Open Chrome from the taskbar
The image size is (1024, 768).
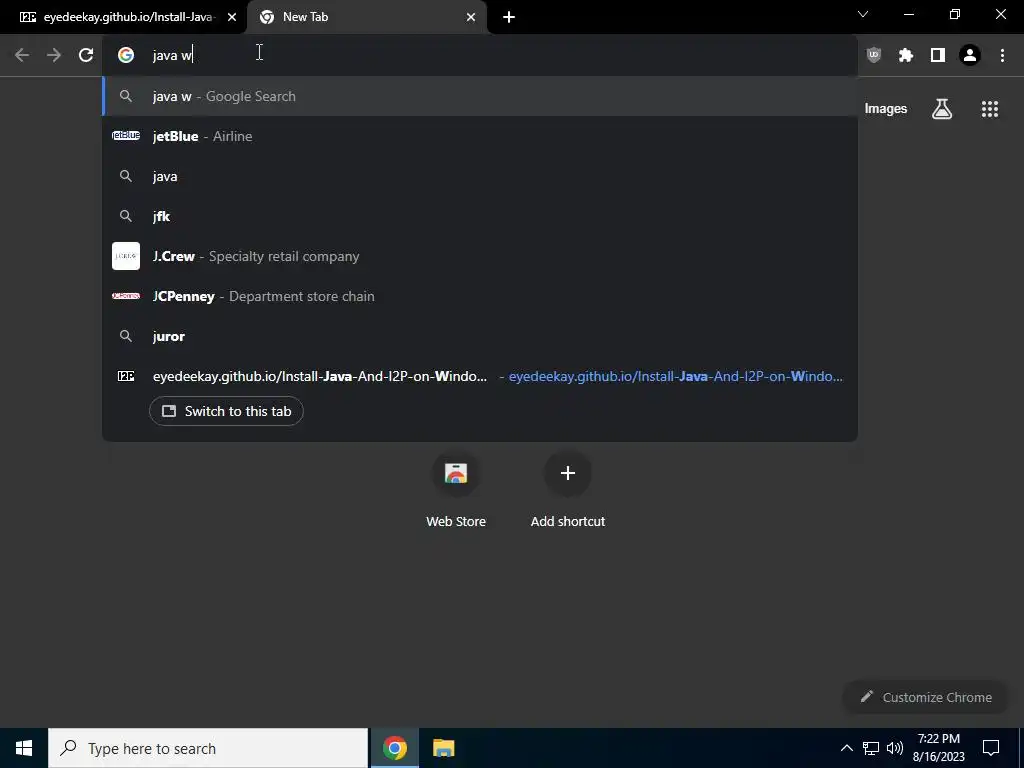tap(394, 748)
